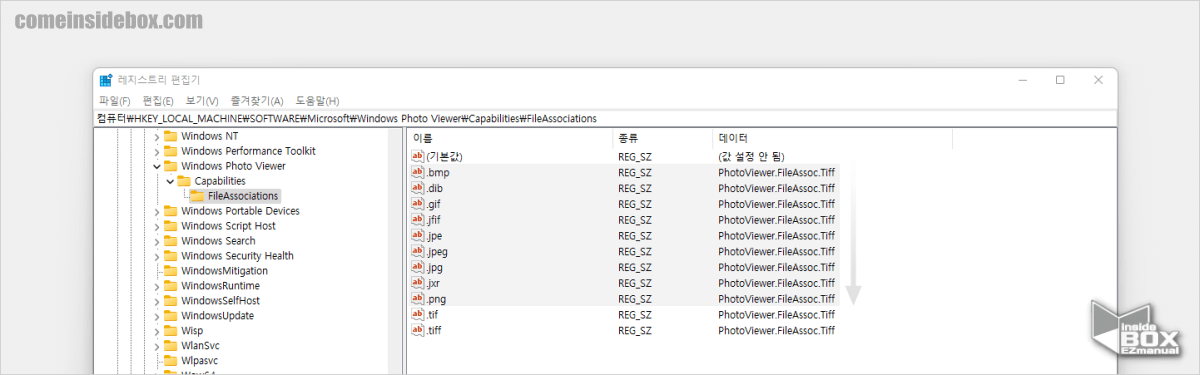The height and width of the screenshot is (375, 1200).
Task: Select the '(값 설정 안 됨)' data cell
Action: [751, 157]
